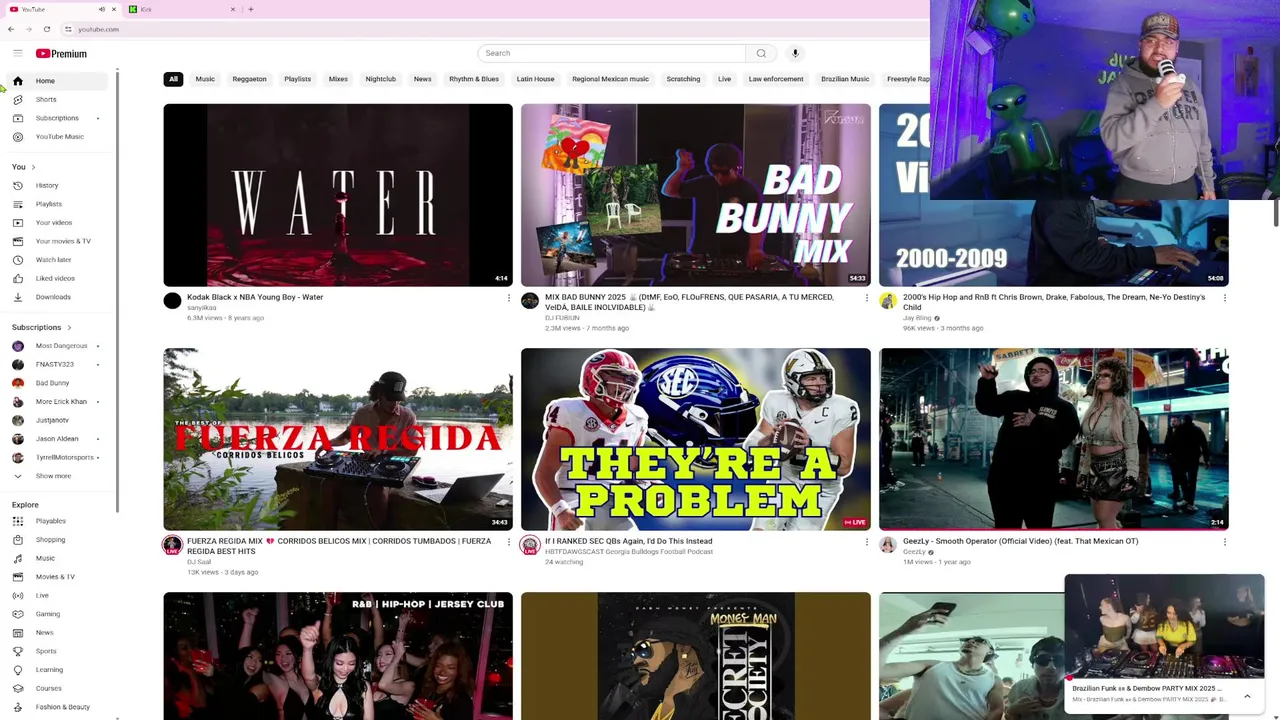Screen dimensions: 1280x720
Task: Expand the Brazilian Funk miniplayer chevron
Action: click(x=1247, y=696)
